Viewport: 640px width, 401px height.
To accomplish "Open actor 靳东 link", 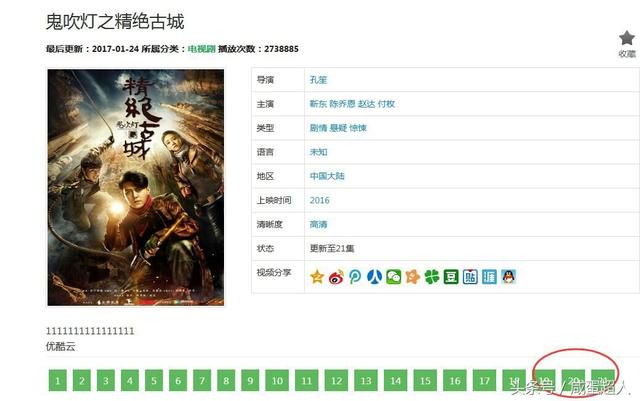I will coord(318,104).
